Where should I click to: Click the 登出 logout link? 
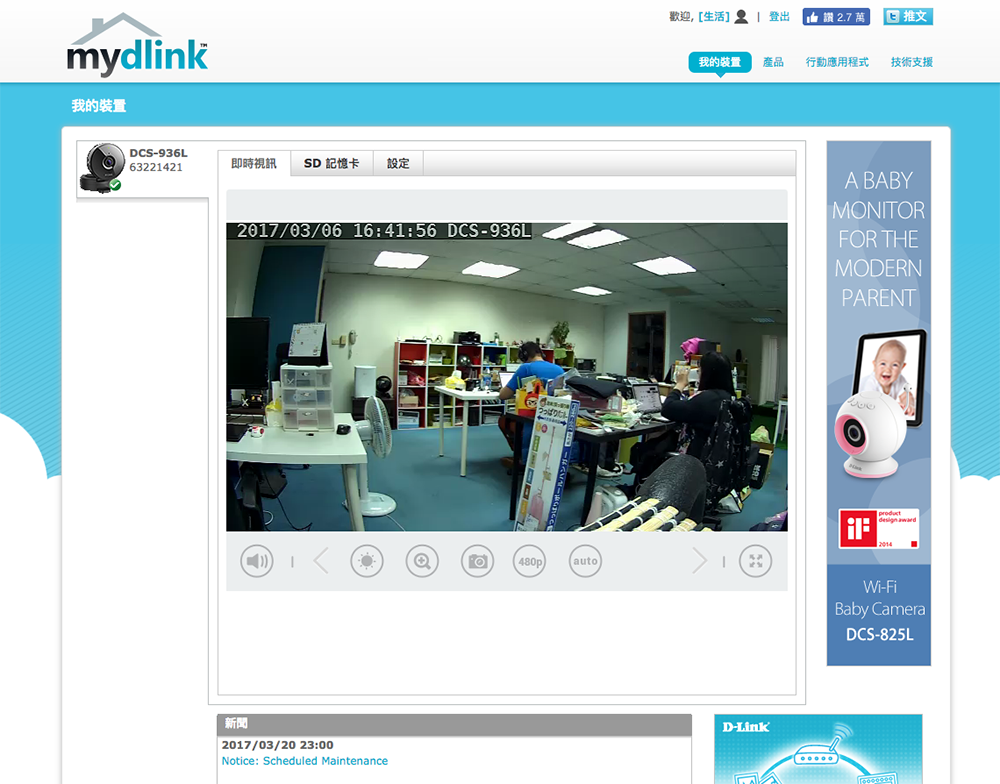pyautogui.click(x=779, y=17)
